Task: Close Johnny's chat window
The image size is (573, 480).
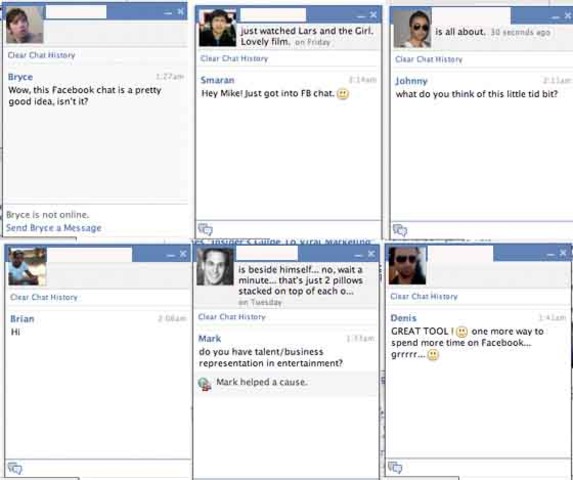Action: point(568,16)
